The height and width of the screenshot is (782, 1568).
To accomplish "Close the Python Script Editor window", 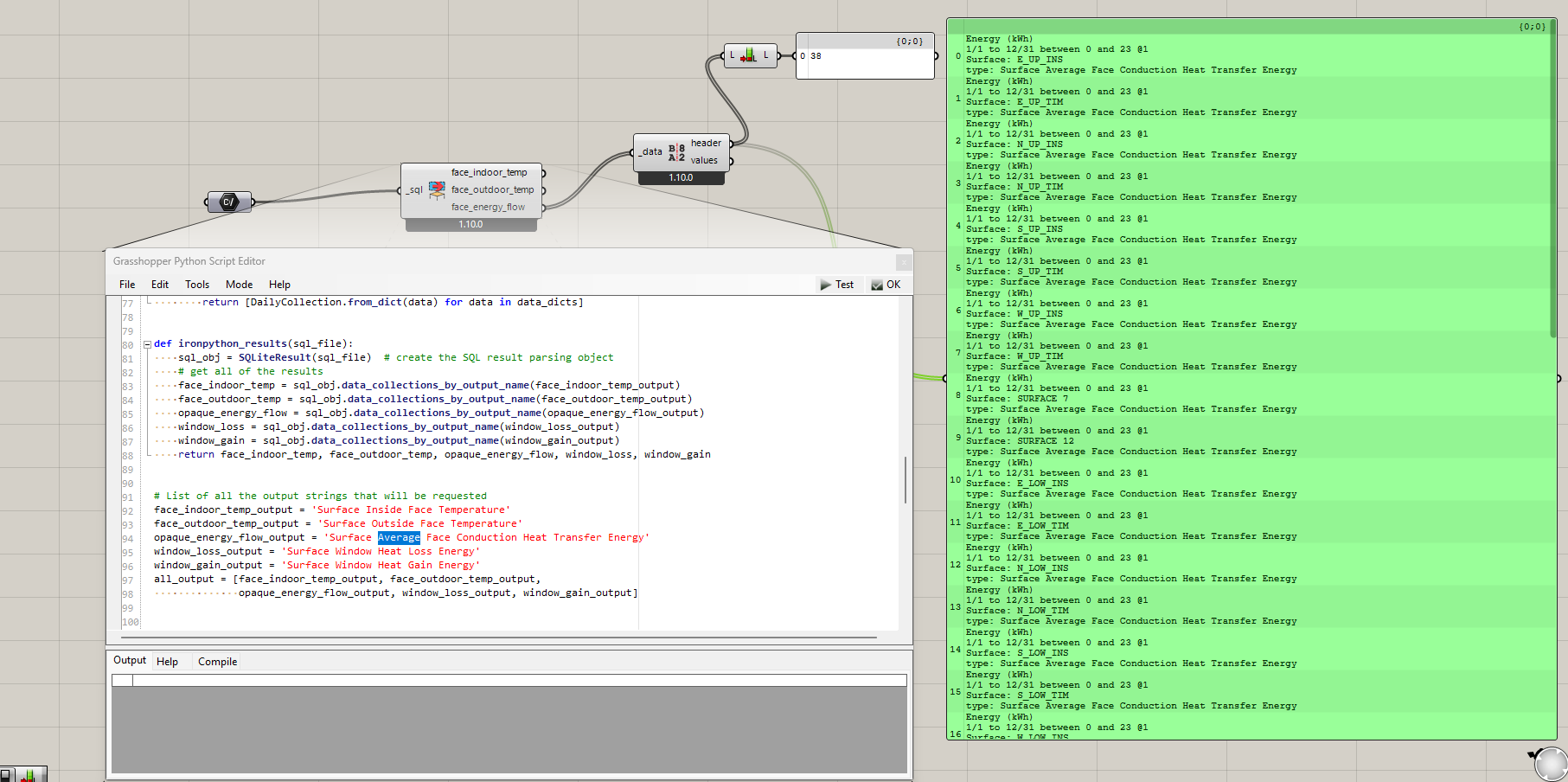I will [903, 261].
